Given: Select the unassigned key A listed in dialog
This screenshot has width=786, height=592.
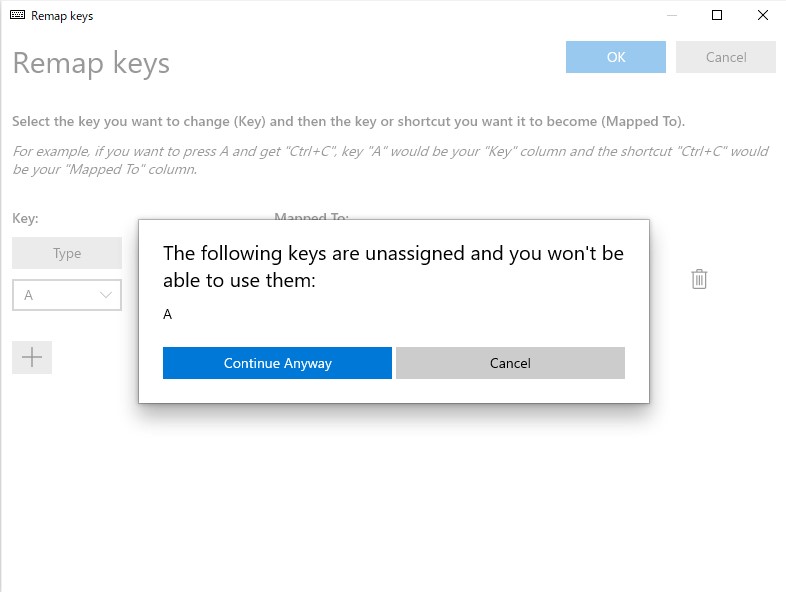Looking at the screenshot, I should 168,314.
